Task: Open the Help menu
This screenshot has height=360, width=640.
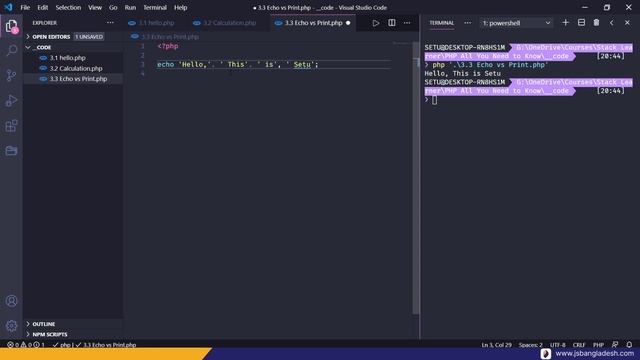Action: coord(180,7)
